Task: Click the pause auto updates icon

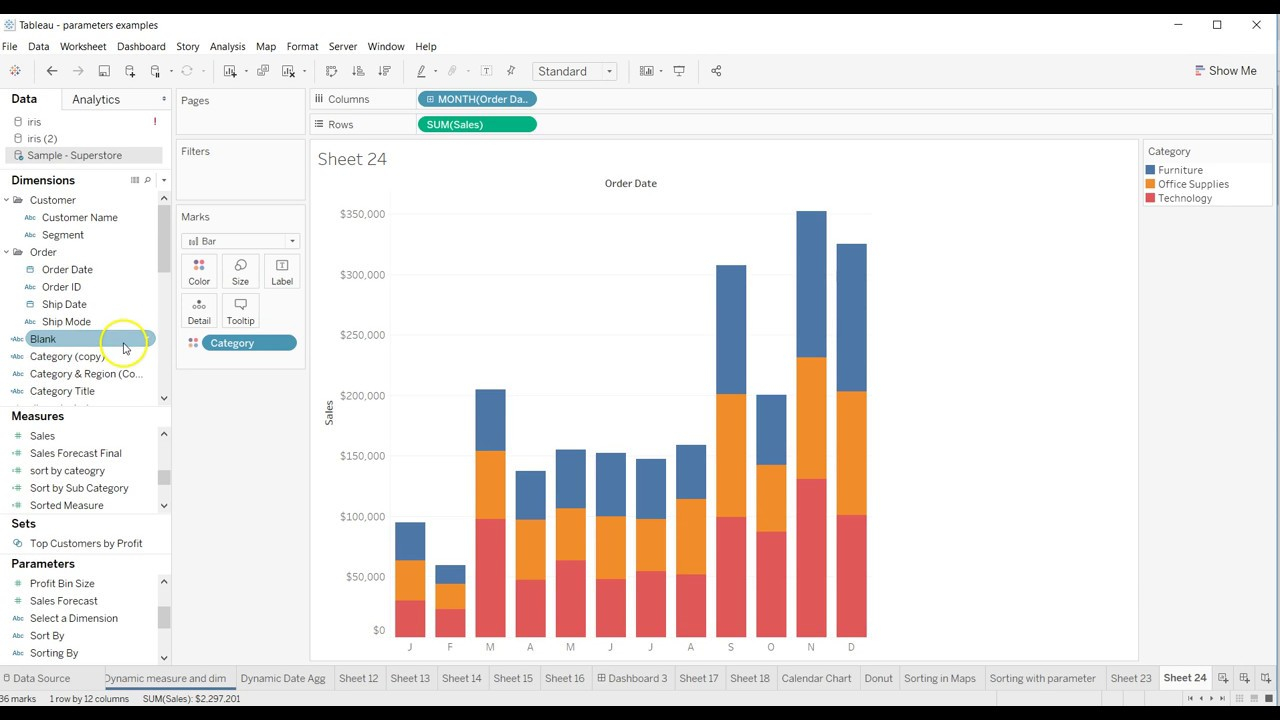Action: click(155, 71)
